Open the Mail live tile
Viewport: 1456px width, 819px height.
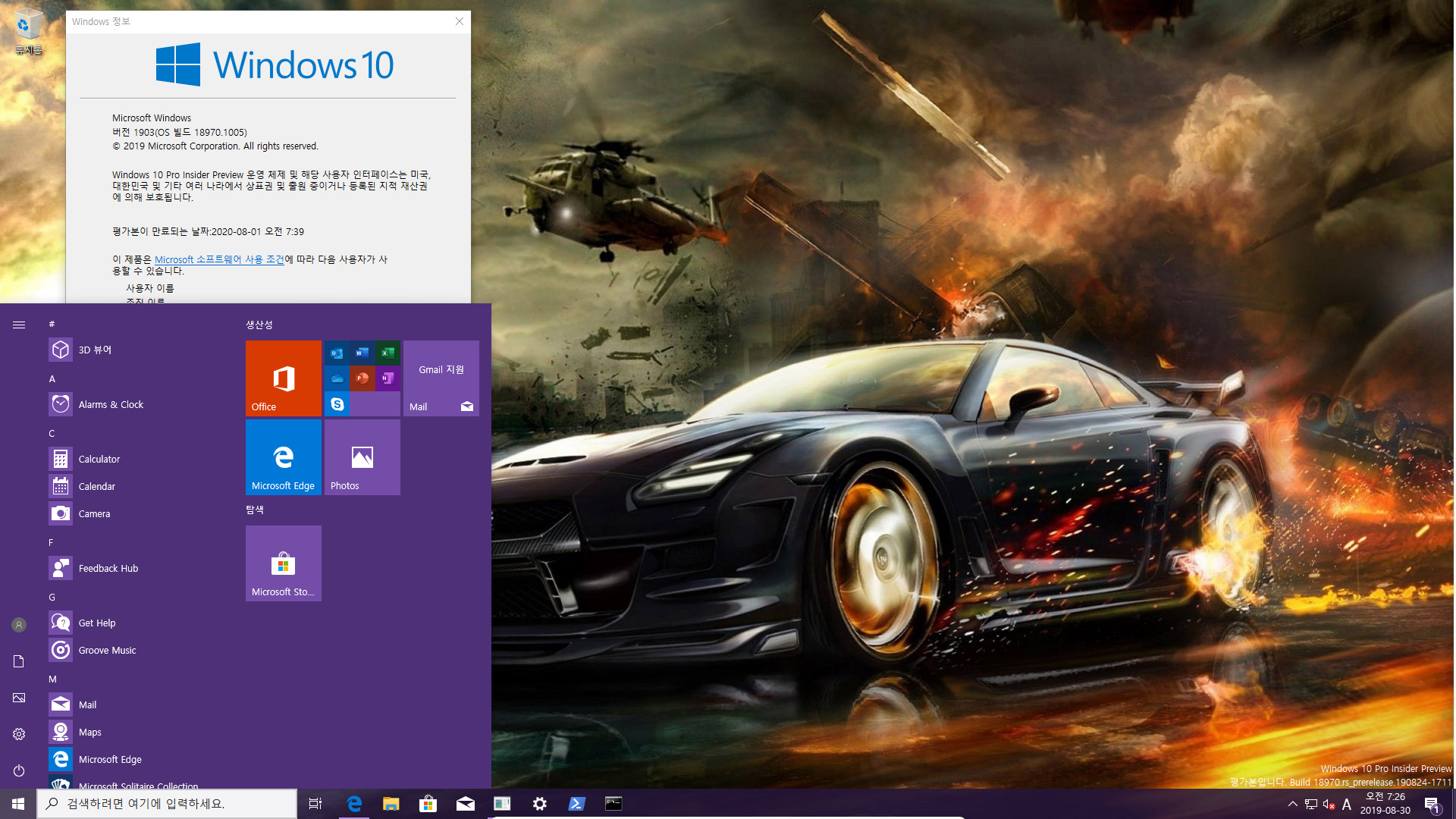(x=441, y=378)
